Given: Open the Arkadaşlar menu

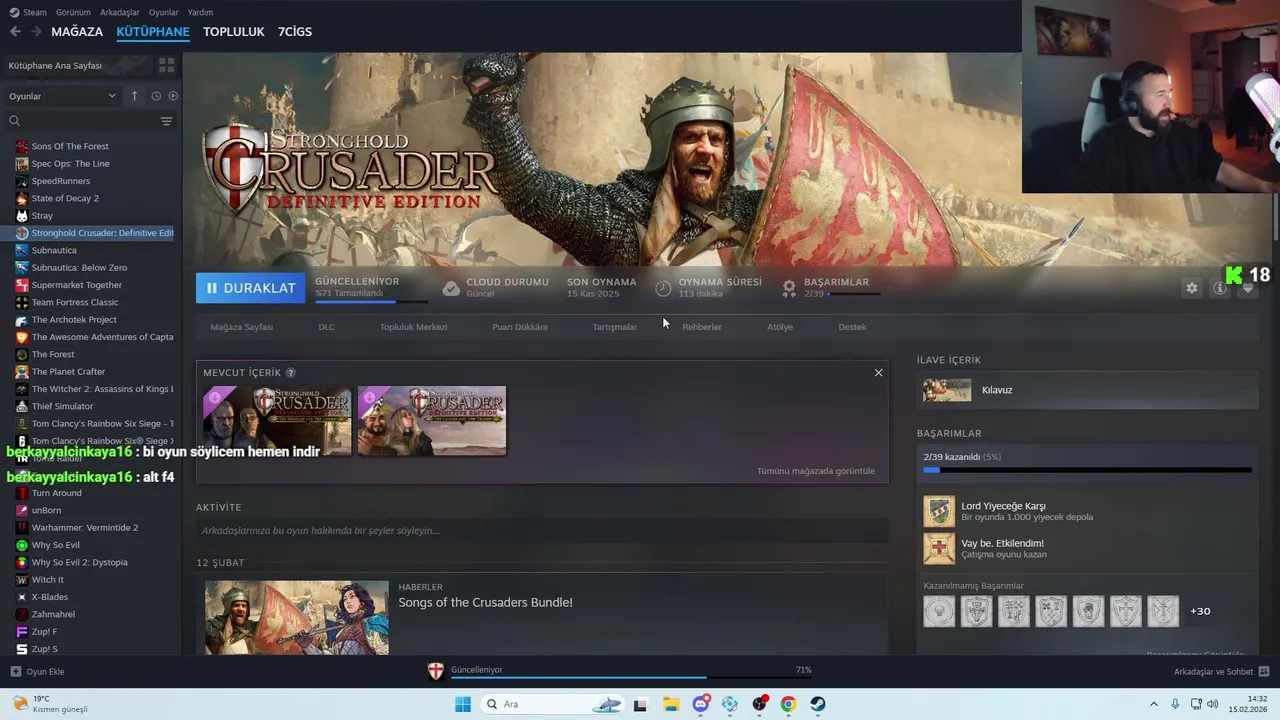Looking at the screenshot, I should point(120,12).
